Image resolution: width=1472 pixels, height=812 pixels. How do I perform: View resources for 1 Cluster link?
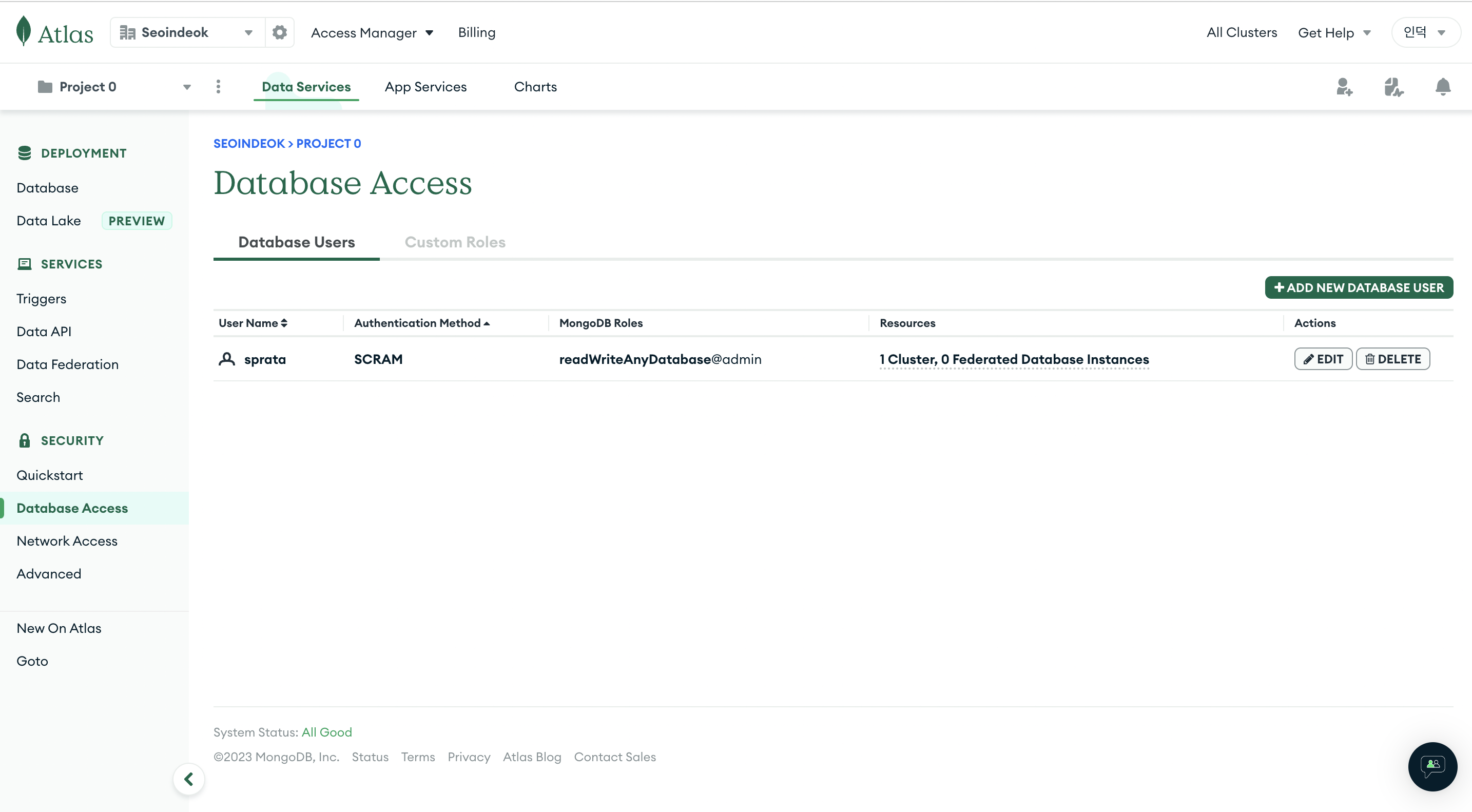pos(1014,359)
